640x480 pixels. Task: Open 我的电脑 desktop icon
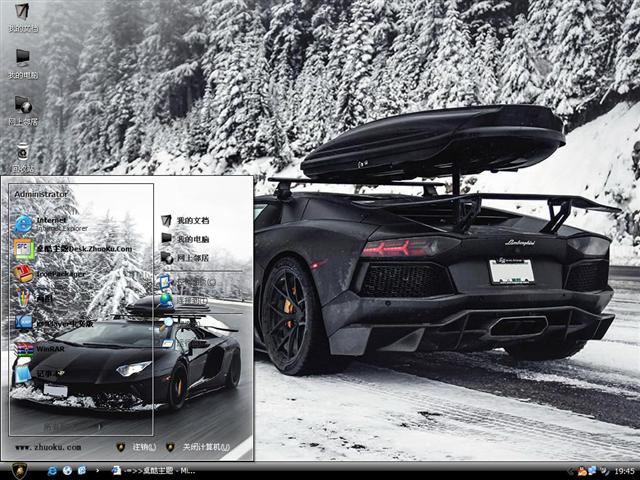pos(23,64)
